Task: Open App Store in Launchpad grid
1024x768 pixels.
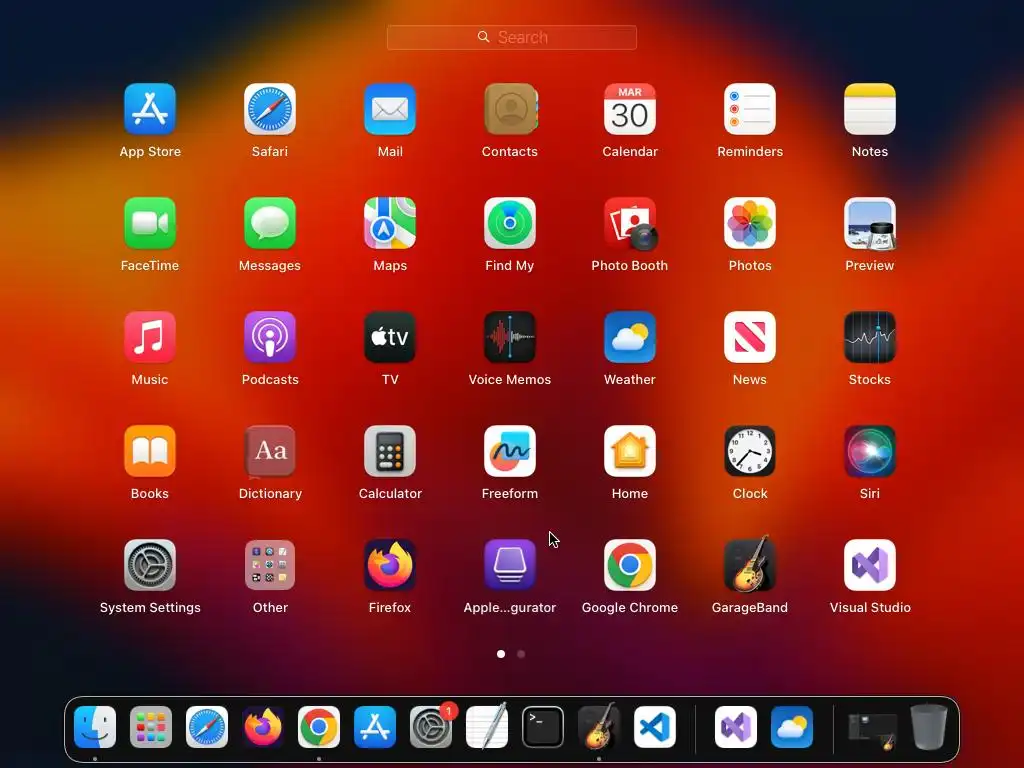Action: [150, 109]
